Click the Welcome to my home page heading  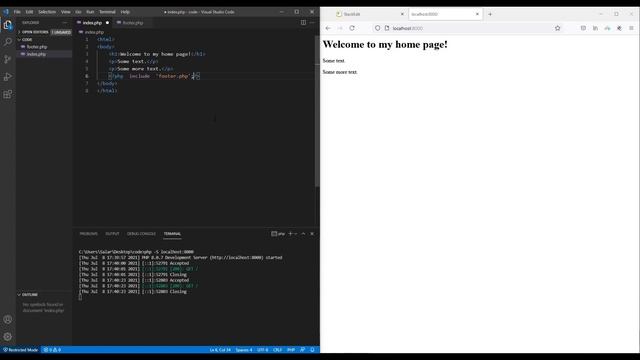click(x=385, y=44)
